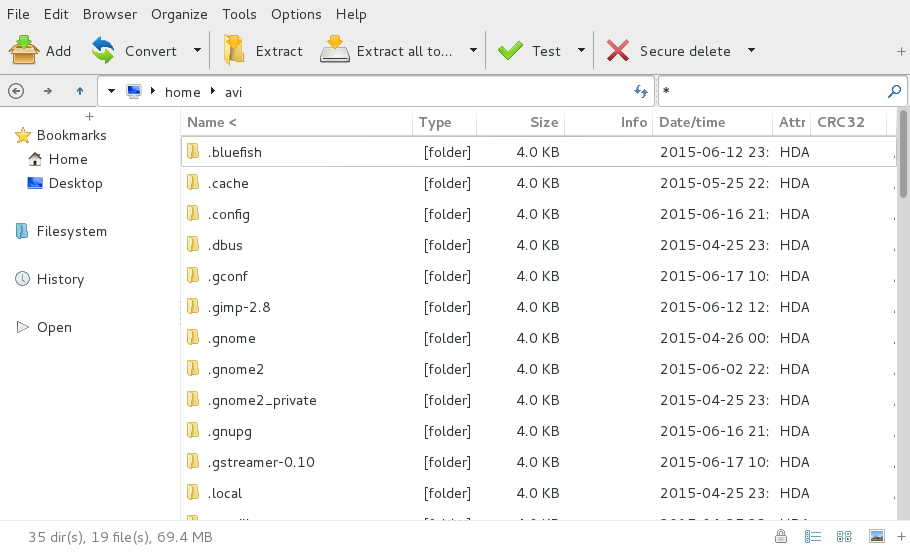
Task: Switch to details list view
Action: pyautogui.click(x=813, y=537)
